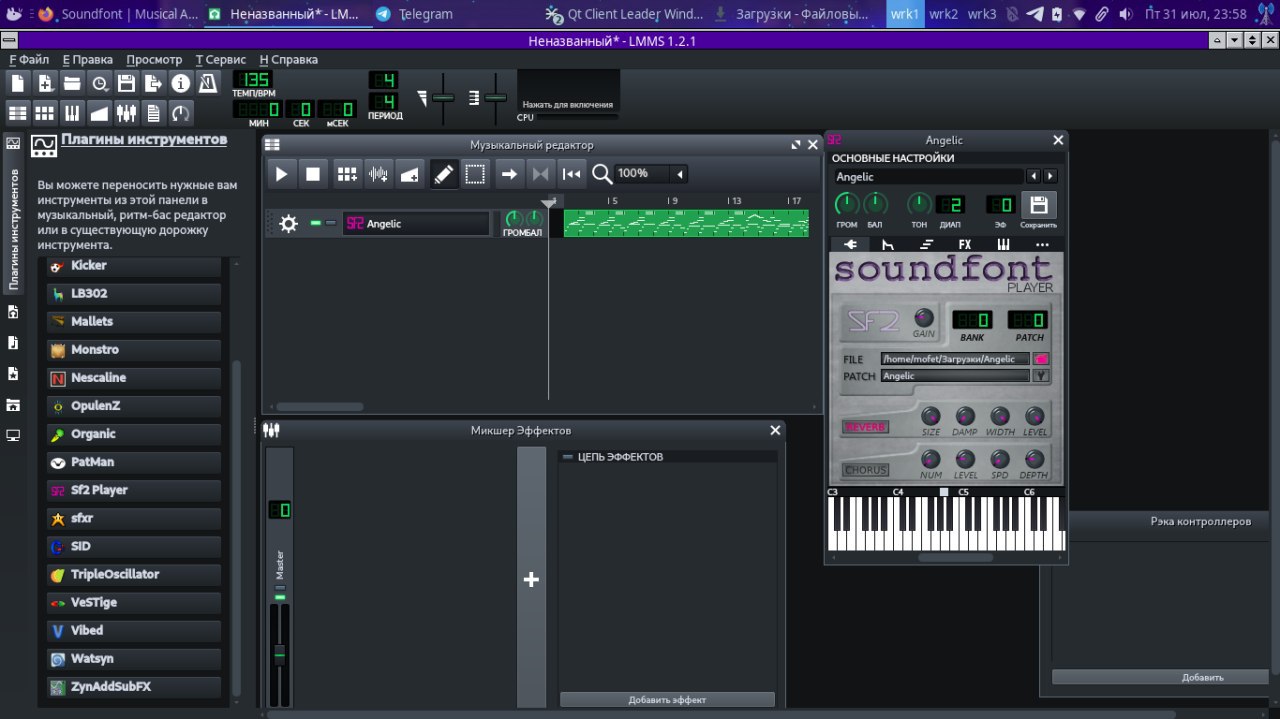
Task: Open patch chooser button
Action: [x=1042, y=376]
